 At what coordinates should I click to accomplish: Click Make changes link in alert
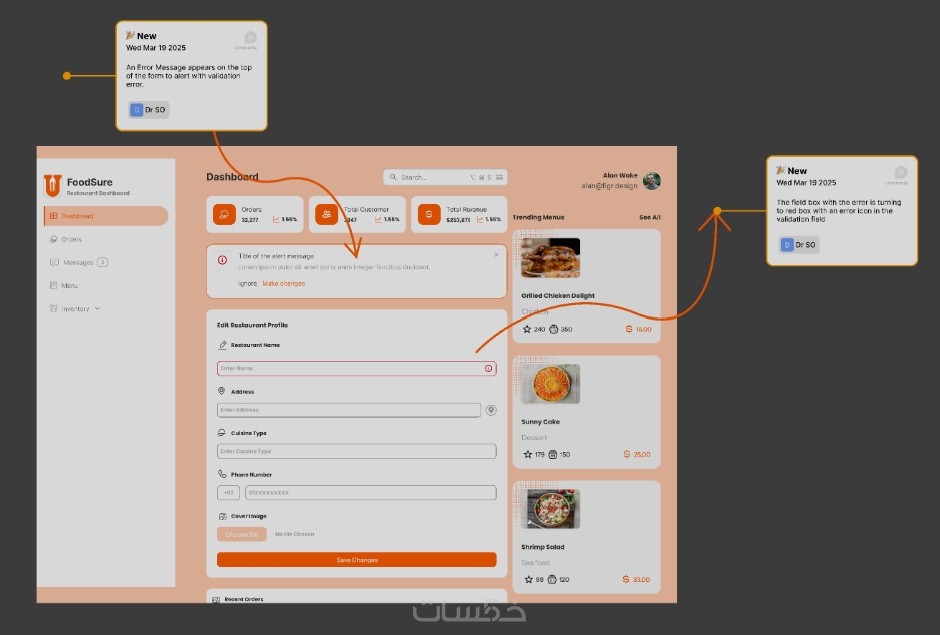pyautogui.click(x=284, y=284)
